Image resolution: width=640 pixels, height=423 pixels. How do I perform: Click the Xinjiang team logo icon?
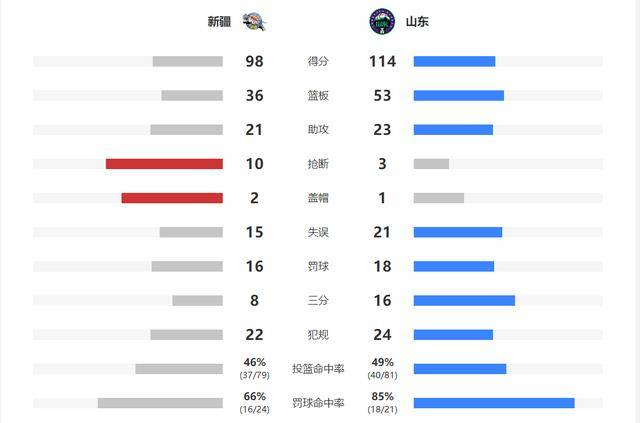pyautogui.click(x=254, y=22)
